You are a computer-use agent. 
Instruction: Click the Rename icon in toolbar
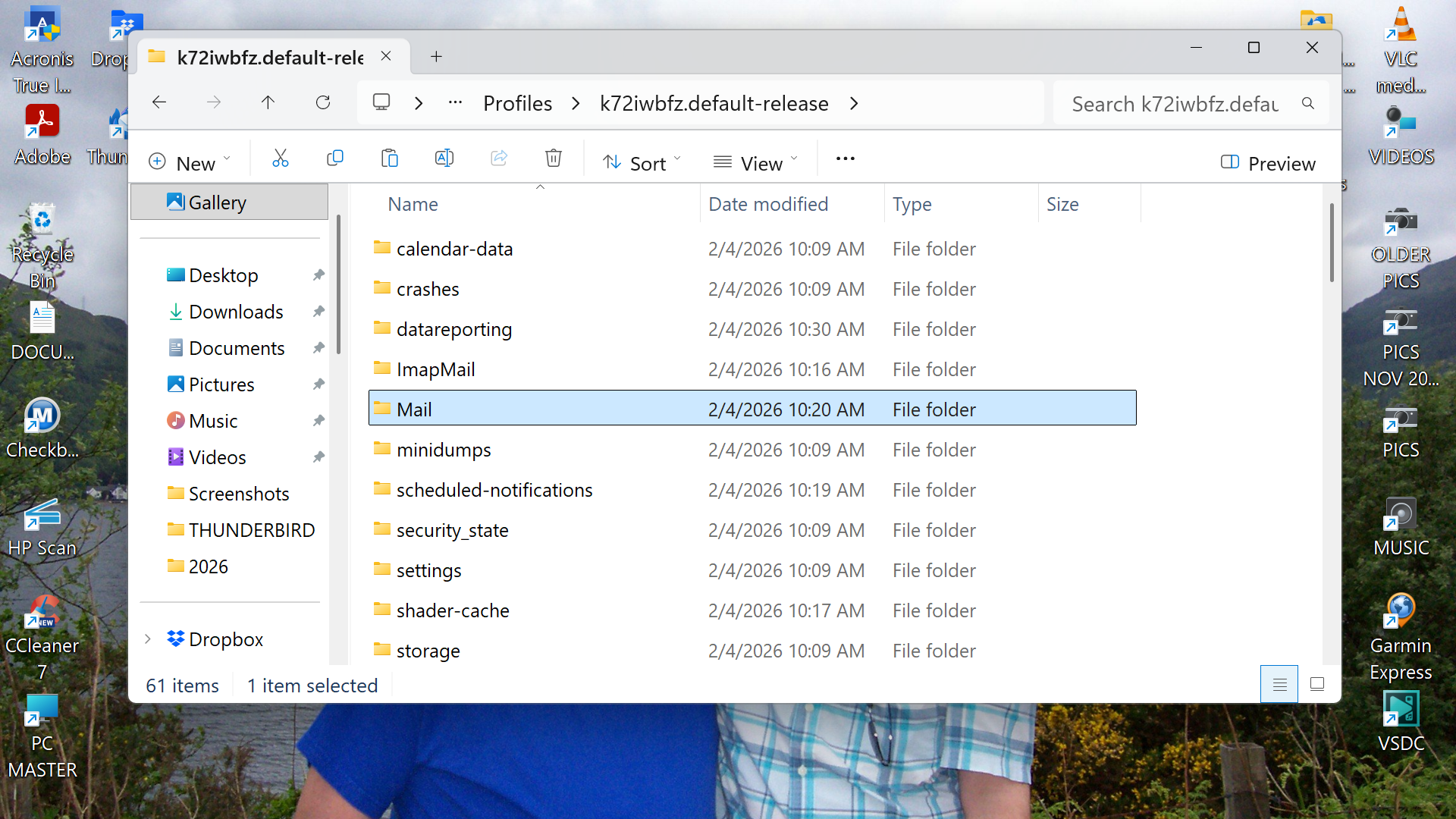[x=444, y=158]
